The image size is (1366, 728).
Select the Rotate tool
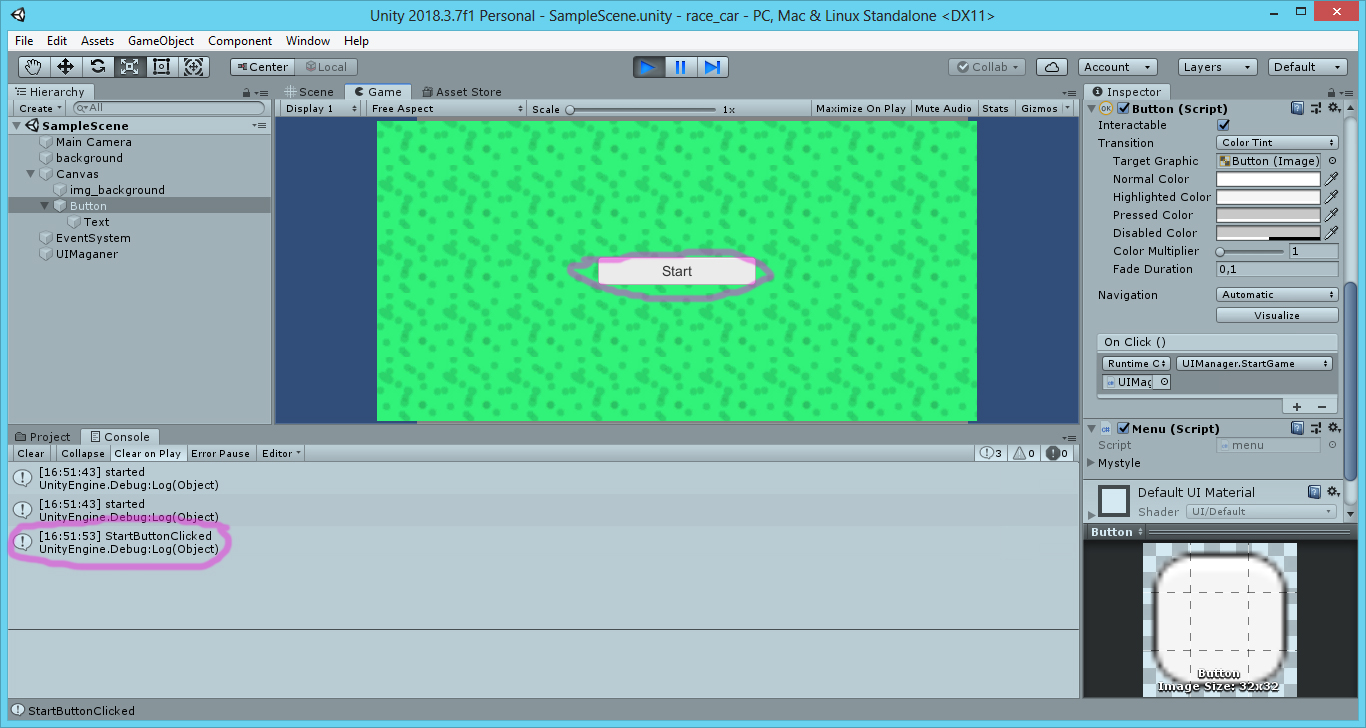98,67
